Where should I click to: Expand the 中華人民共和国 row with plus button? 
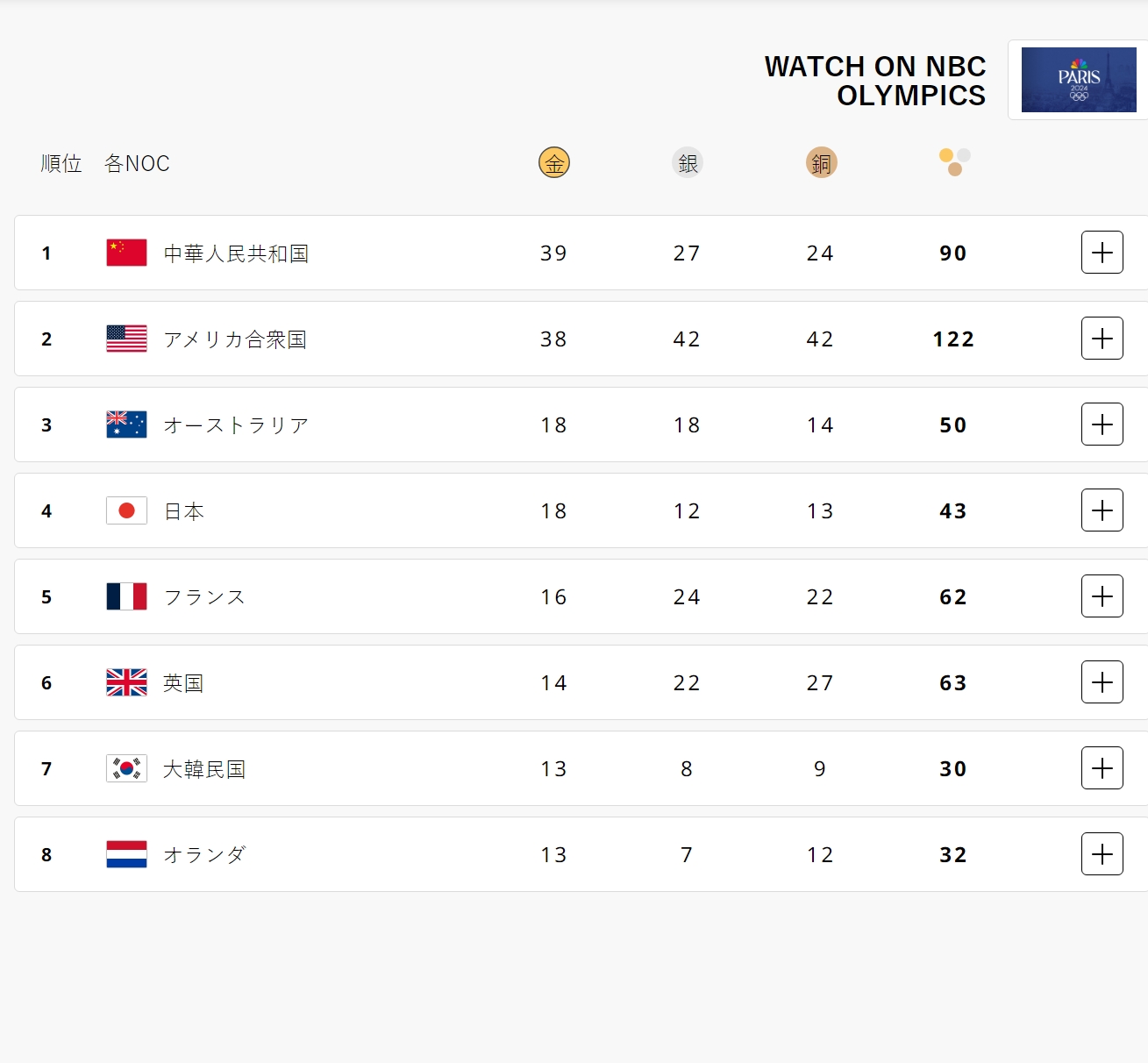tap(1102, 253)
